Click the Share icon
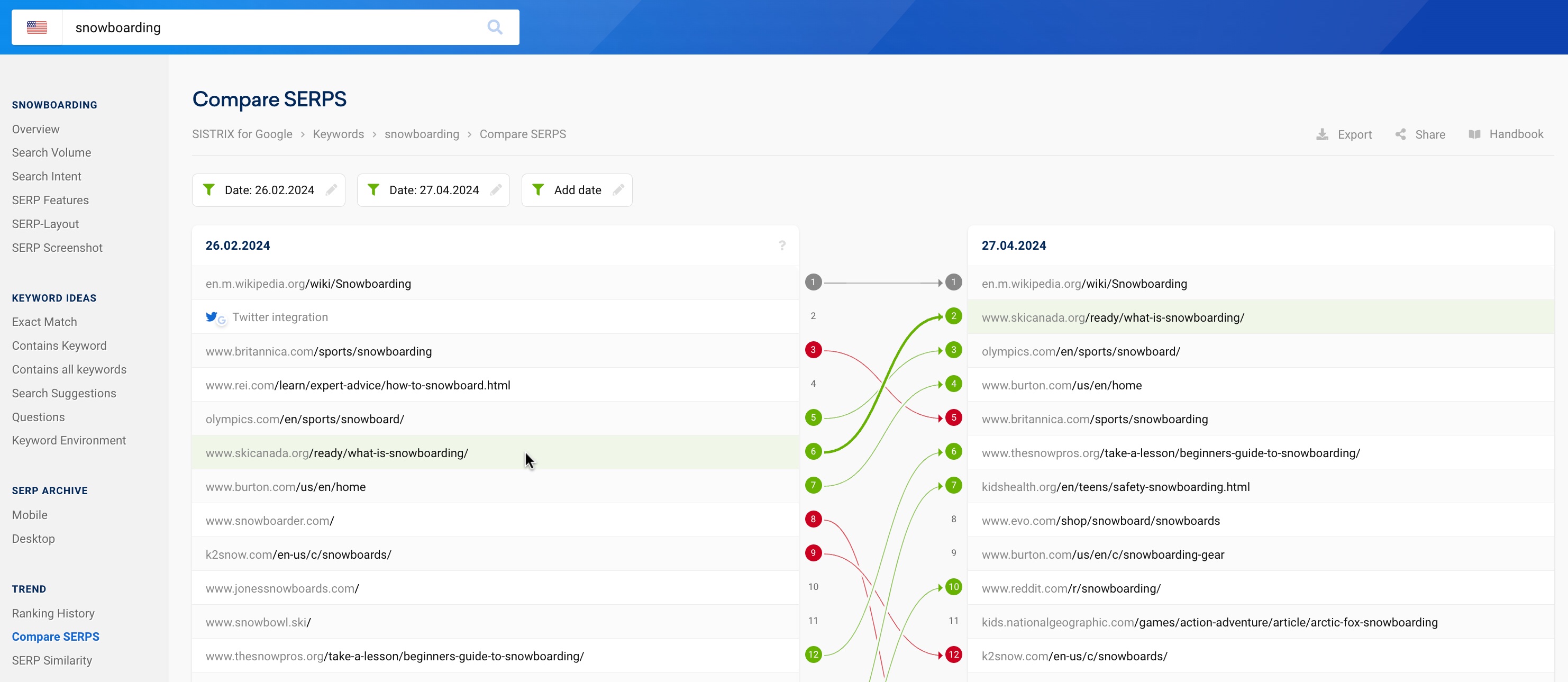 (x=1401, y=134)
